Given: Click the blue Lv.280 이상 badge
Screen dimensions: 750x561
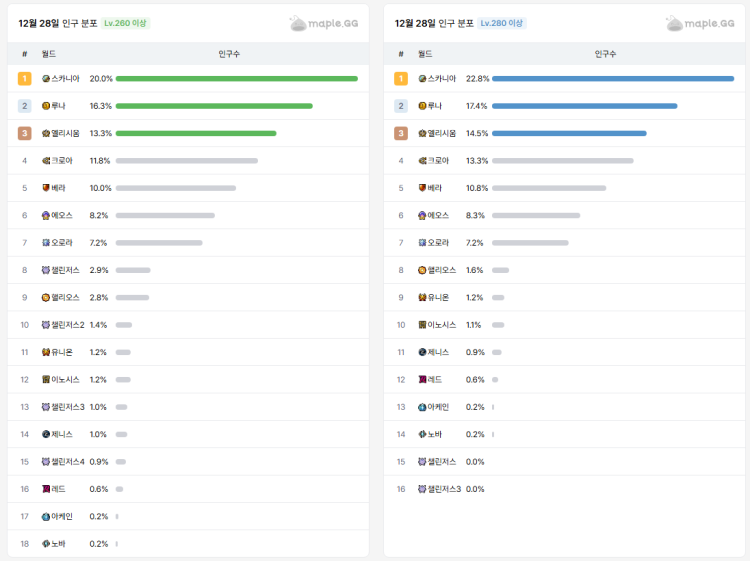Looking at the screenshot, I should [x=501, y=23].
